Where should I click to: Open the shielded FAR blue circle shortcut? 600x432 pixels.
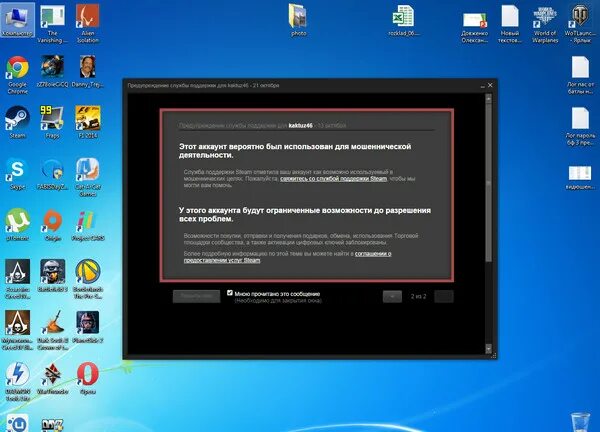tap(52, 173)
